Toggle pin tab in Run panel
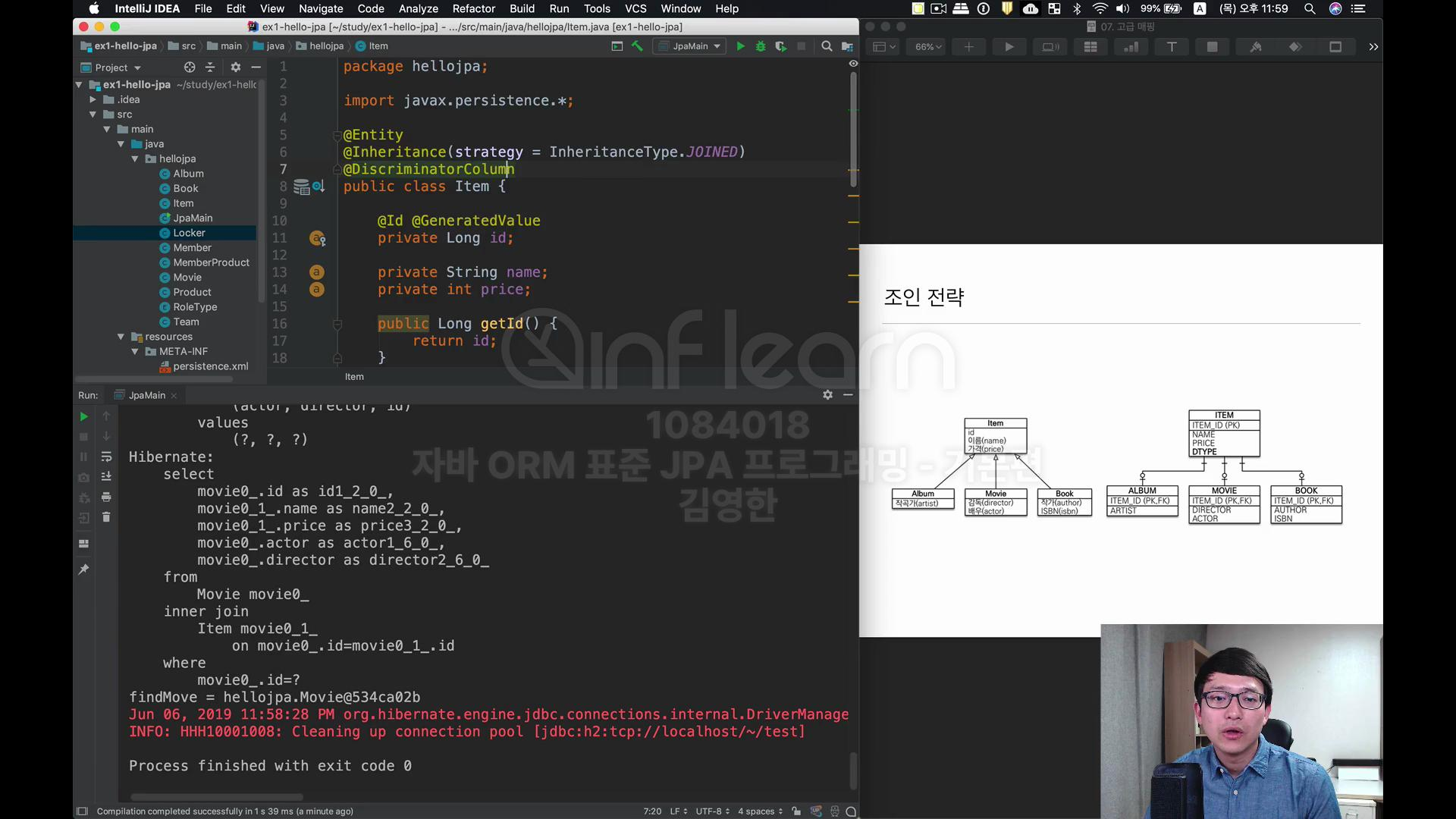 pyautogui.click(x=83, y=570)
